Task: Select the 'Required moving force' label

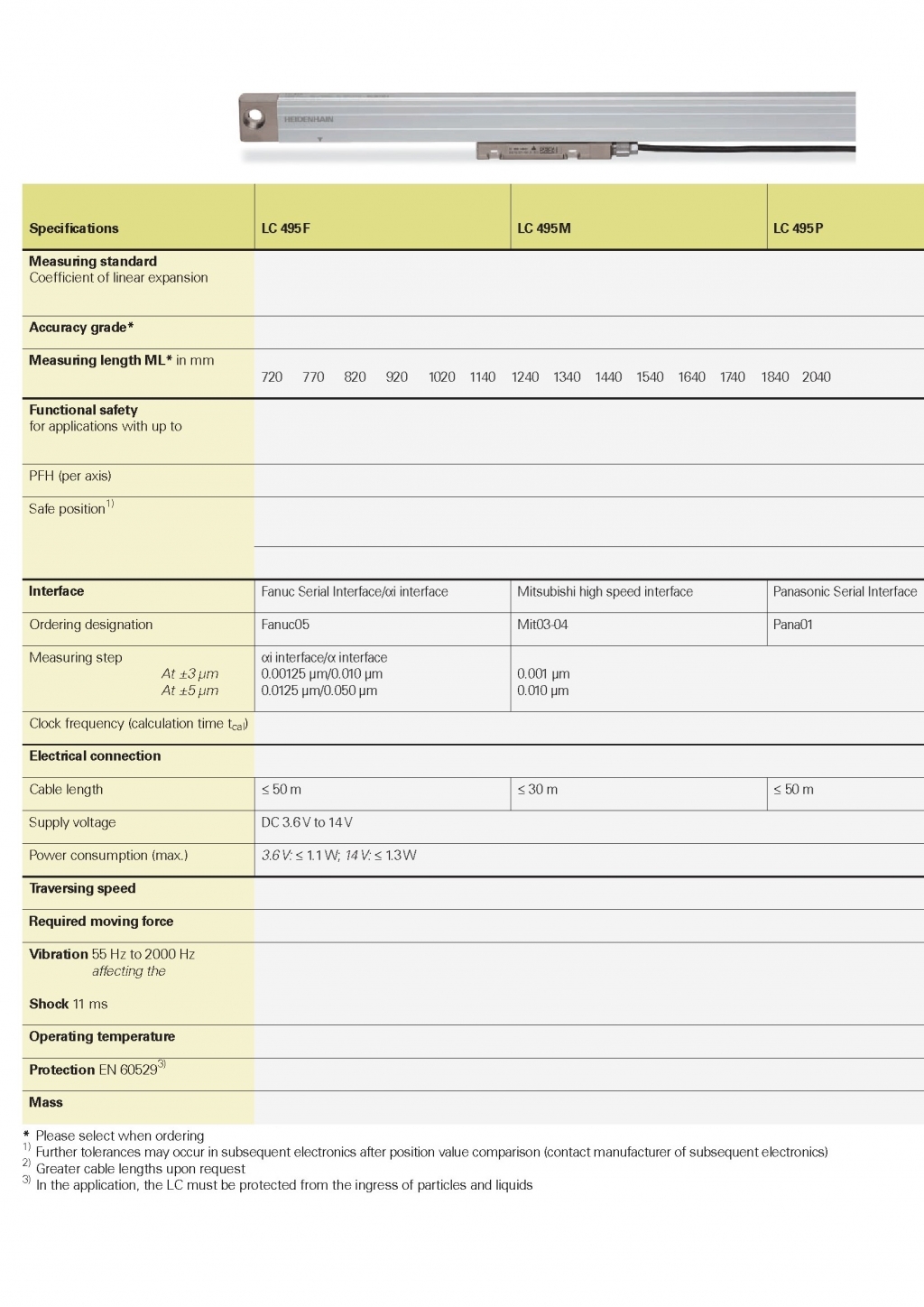Action: [x=101, y=922]
